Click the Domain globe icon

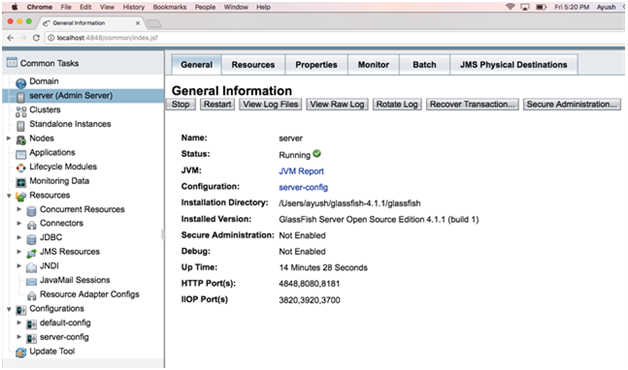21,83
